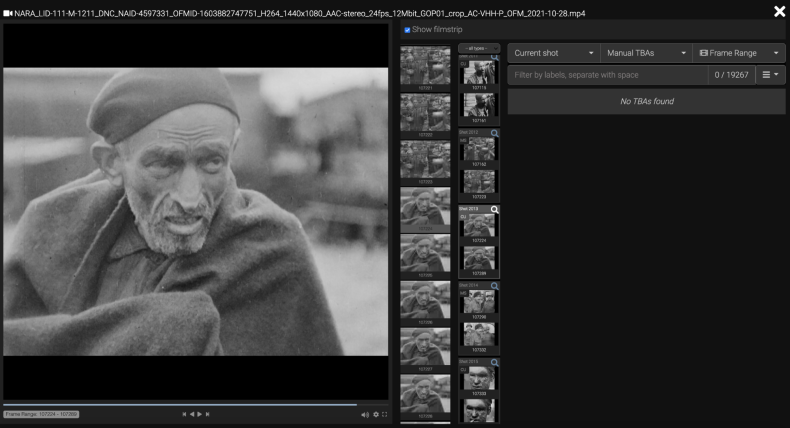
Task: Click the Shot 2014 header label
Action: (469, 285)
